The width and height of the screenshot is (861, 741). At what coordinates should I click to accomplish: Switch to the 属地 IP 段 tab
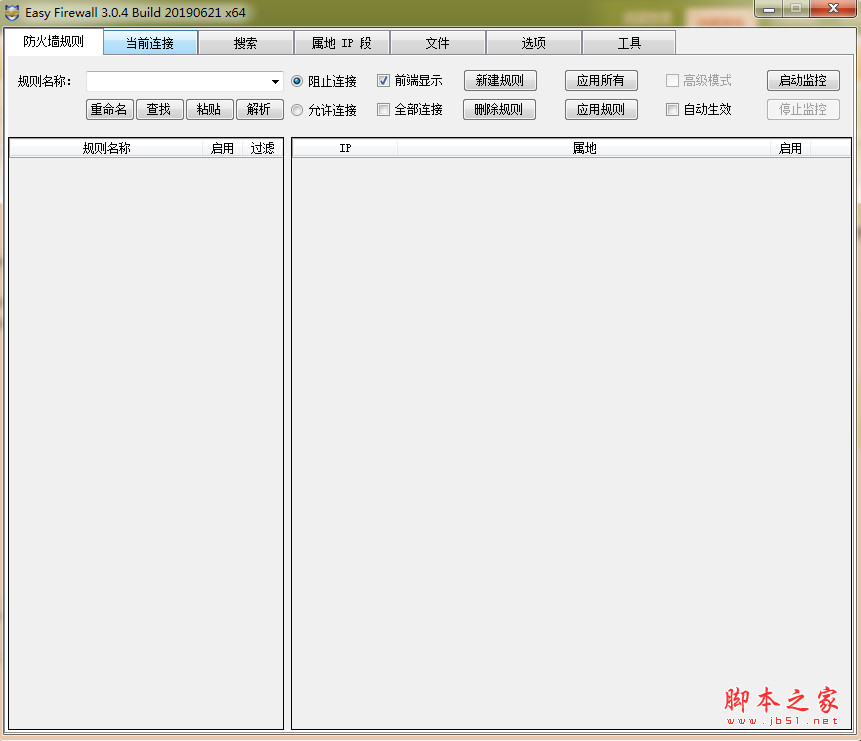341,43
